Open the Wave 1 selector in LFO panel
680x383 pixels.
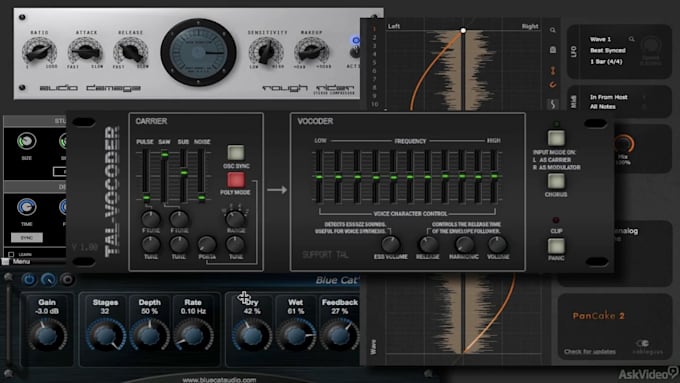coord(600,39)
